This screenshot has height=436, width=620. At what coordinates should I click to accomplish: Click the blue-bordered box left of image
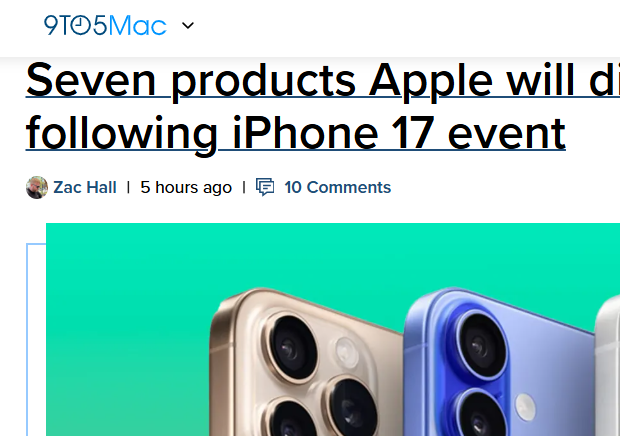click(x=35, y=340)
